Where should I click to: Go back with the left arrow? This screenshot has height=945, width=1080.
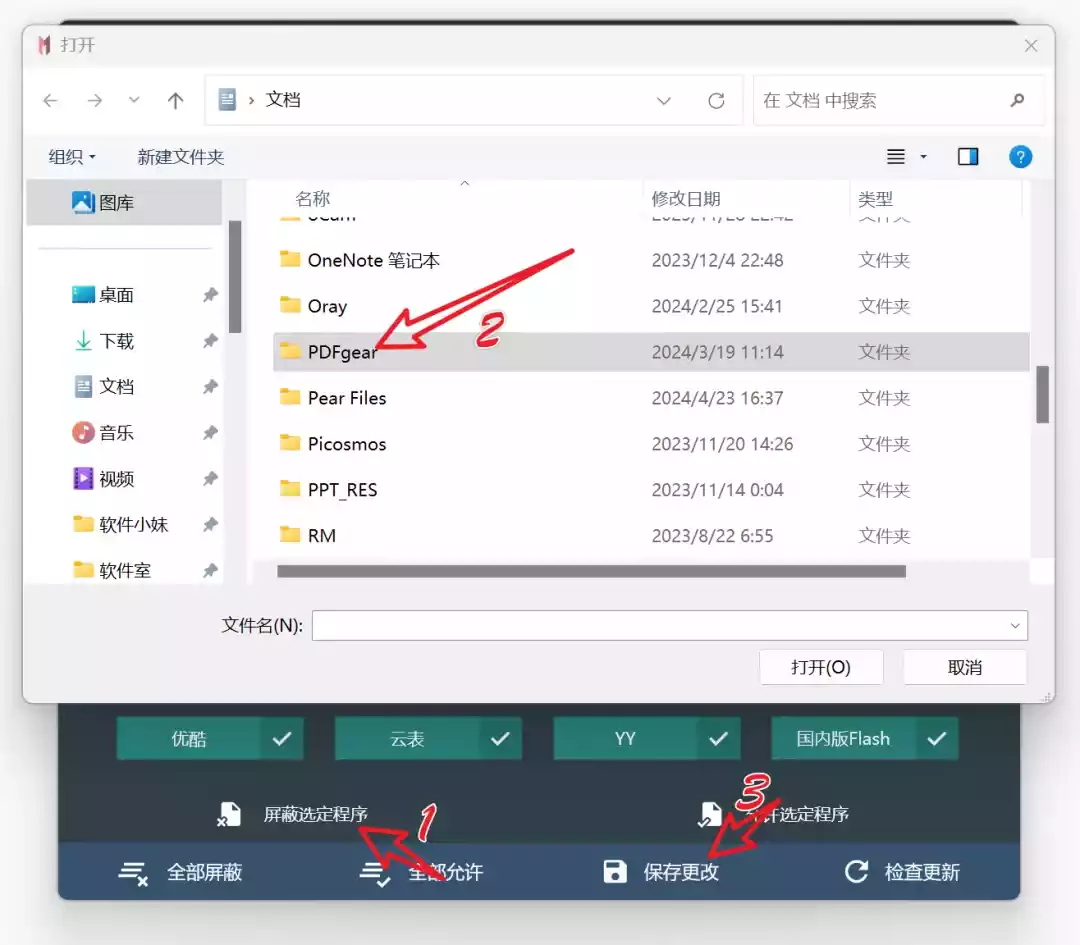click(50, 101)
